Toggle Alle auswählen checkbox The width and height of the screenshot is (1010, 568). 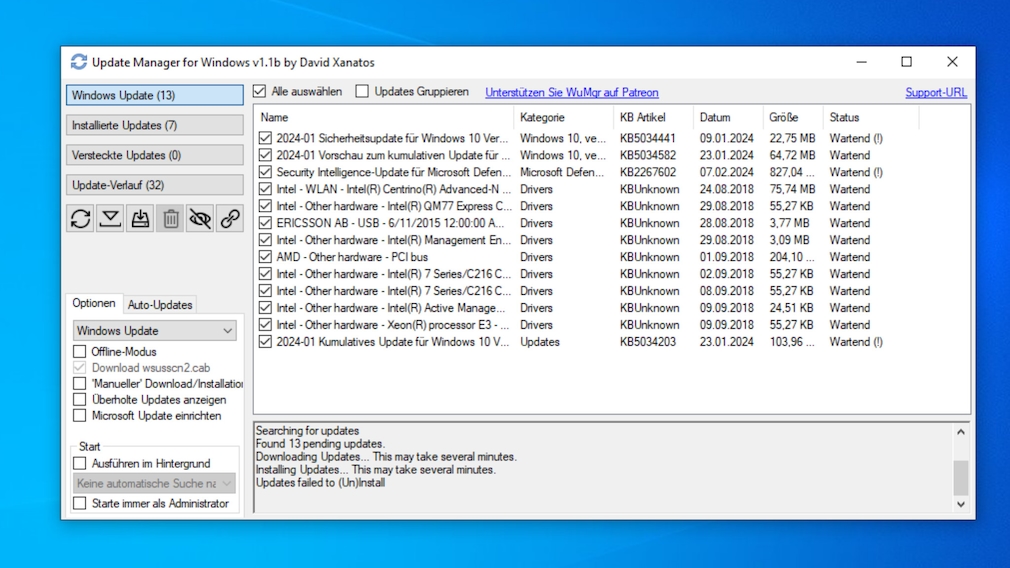tap(260, 91)
